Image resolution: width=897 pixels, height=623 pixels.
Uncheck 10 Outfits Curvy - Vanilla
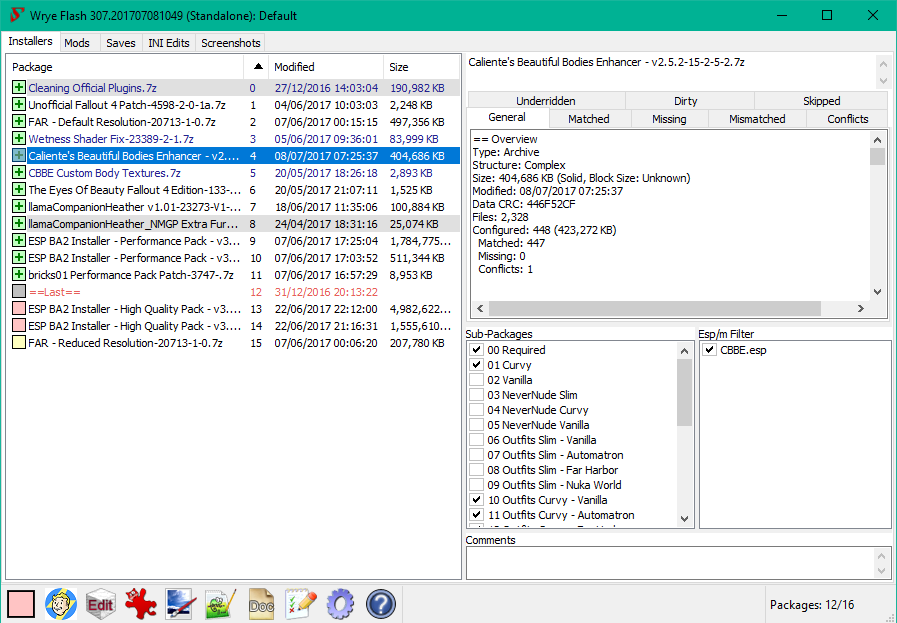[x=477, y=500]
